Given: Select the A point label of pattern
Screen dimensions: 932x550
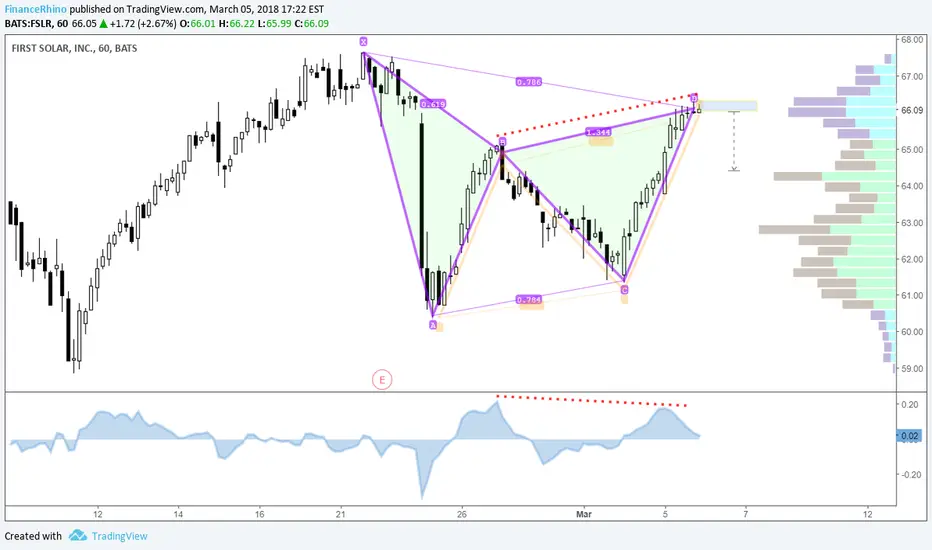Looking at the screenshot, I should click(433, 325).
